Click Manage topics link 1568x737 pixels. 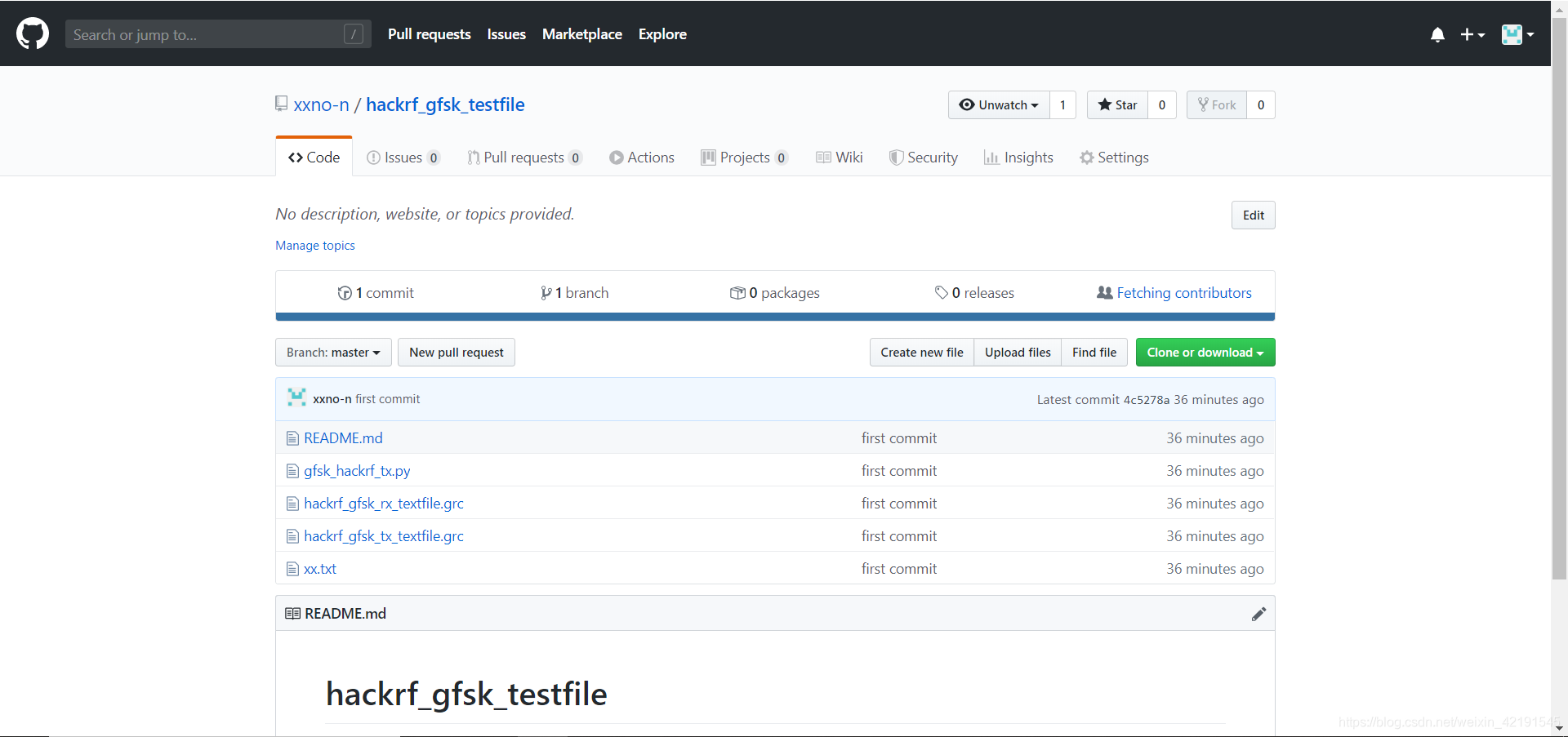315,246
